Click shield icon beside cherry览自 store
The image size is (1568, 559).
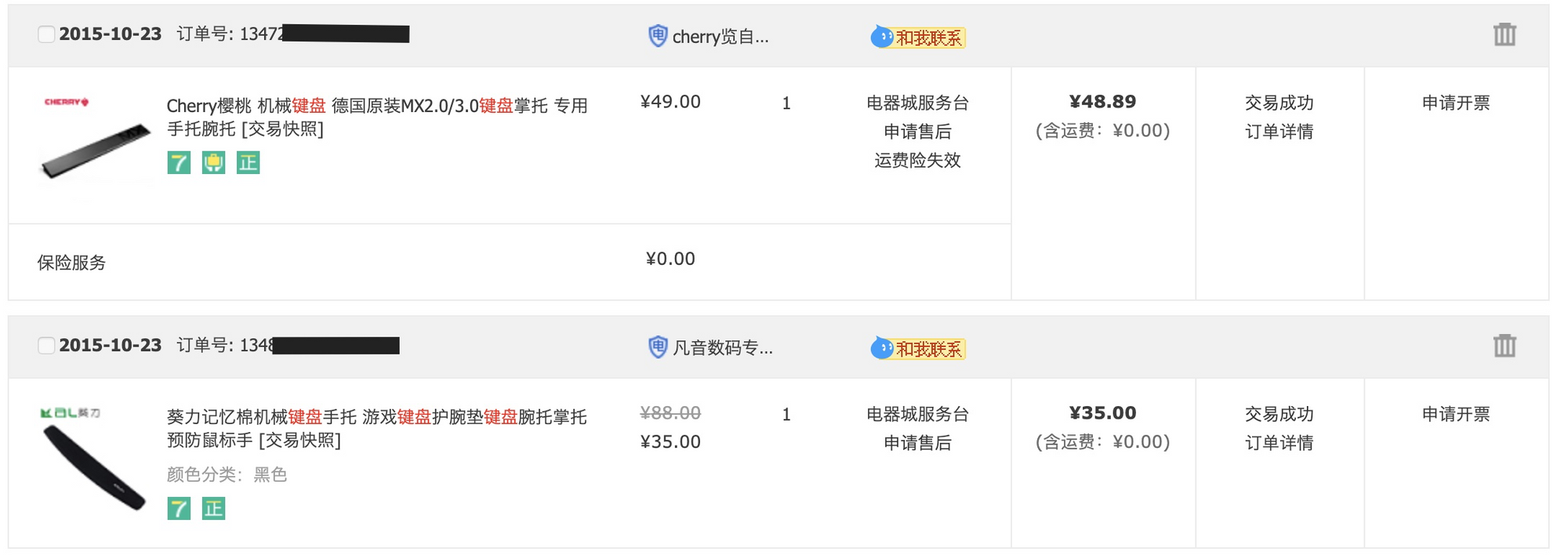tap(657, 36)
